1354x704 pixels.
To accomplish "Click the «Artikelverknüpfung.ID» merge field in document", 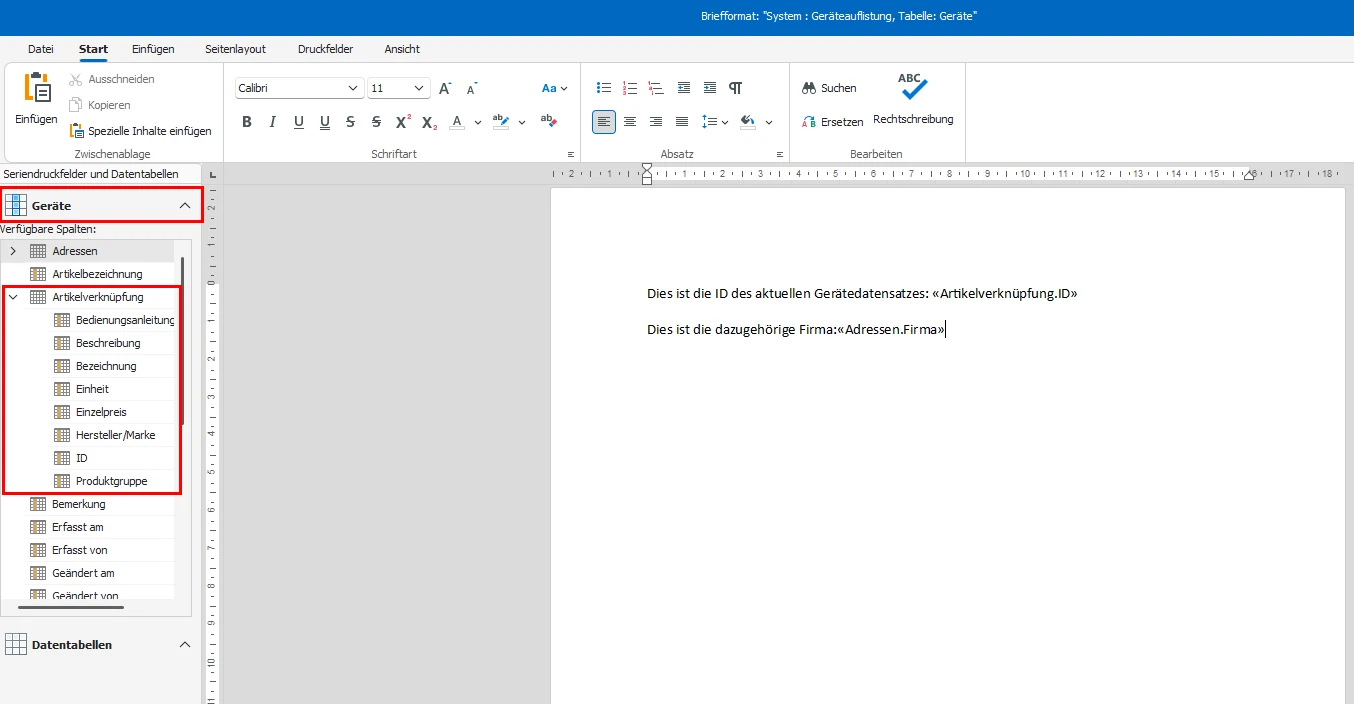I will click(x=1004, y=294).
